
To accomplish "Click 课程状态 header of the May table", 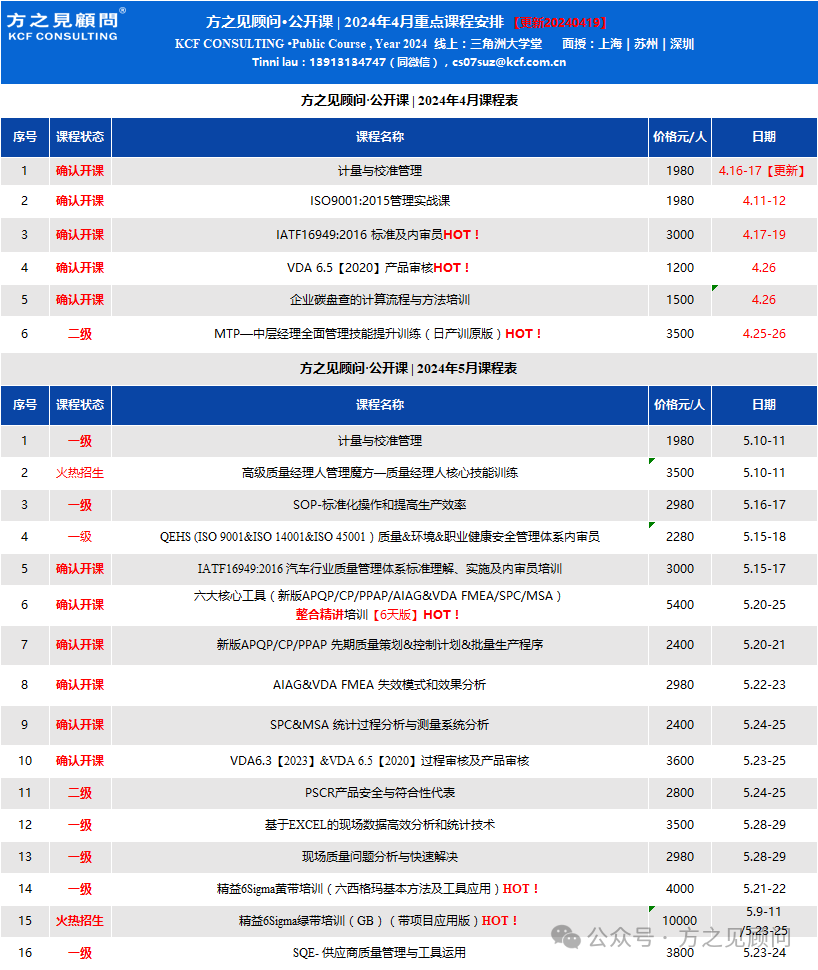I will point(80,405).
